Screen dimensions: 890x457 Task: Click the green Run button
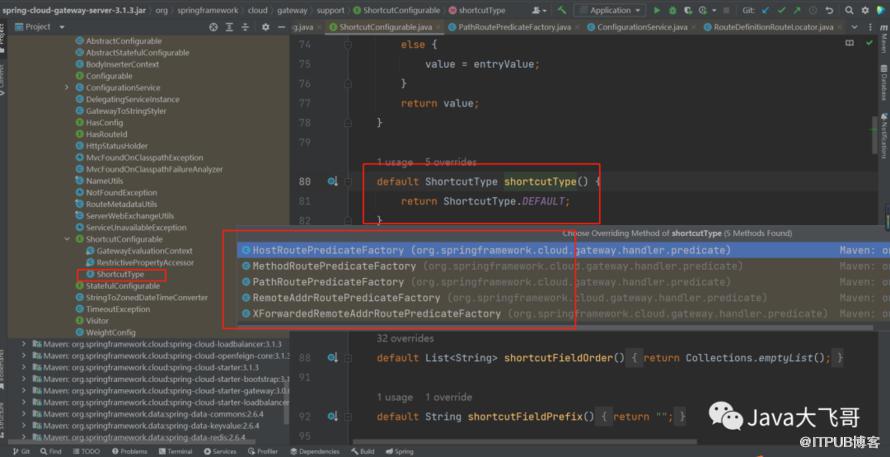657,10
